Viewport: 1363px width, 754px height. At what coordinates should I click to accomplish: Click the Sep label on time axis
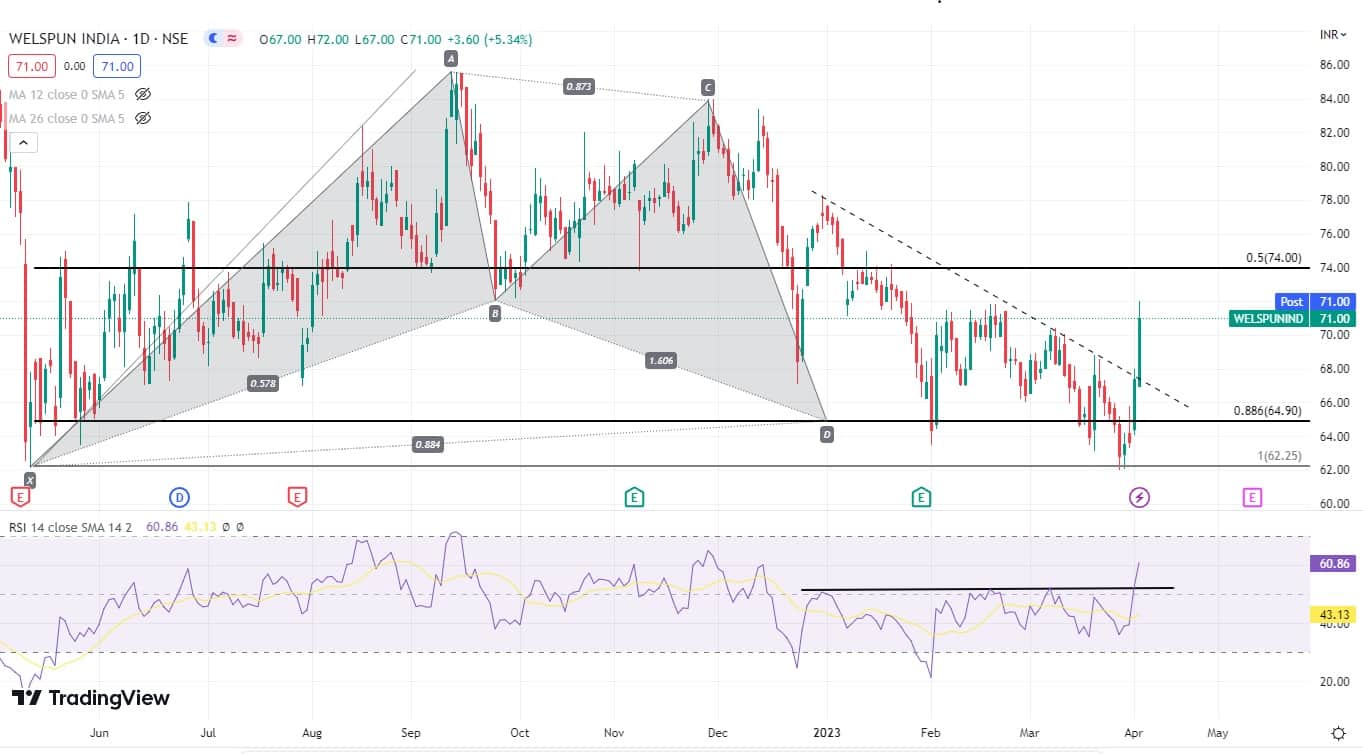coord(411,732)
